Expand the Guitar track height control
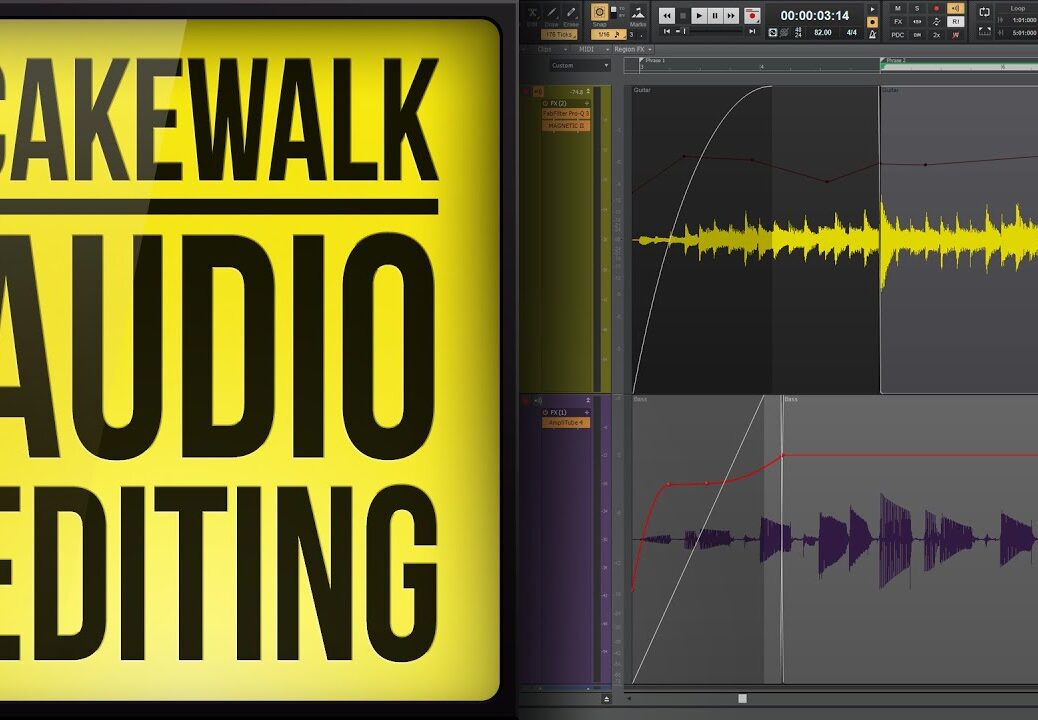 click(588, 91)
